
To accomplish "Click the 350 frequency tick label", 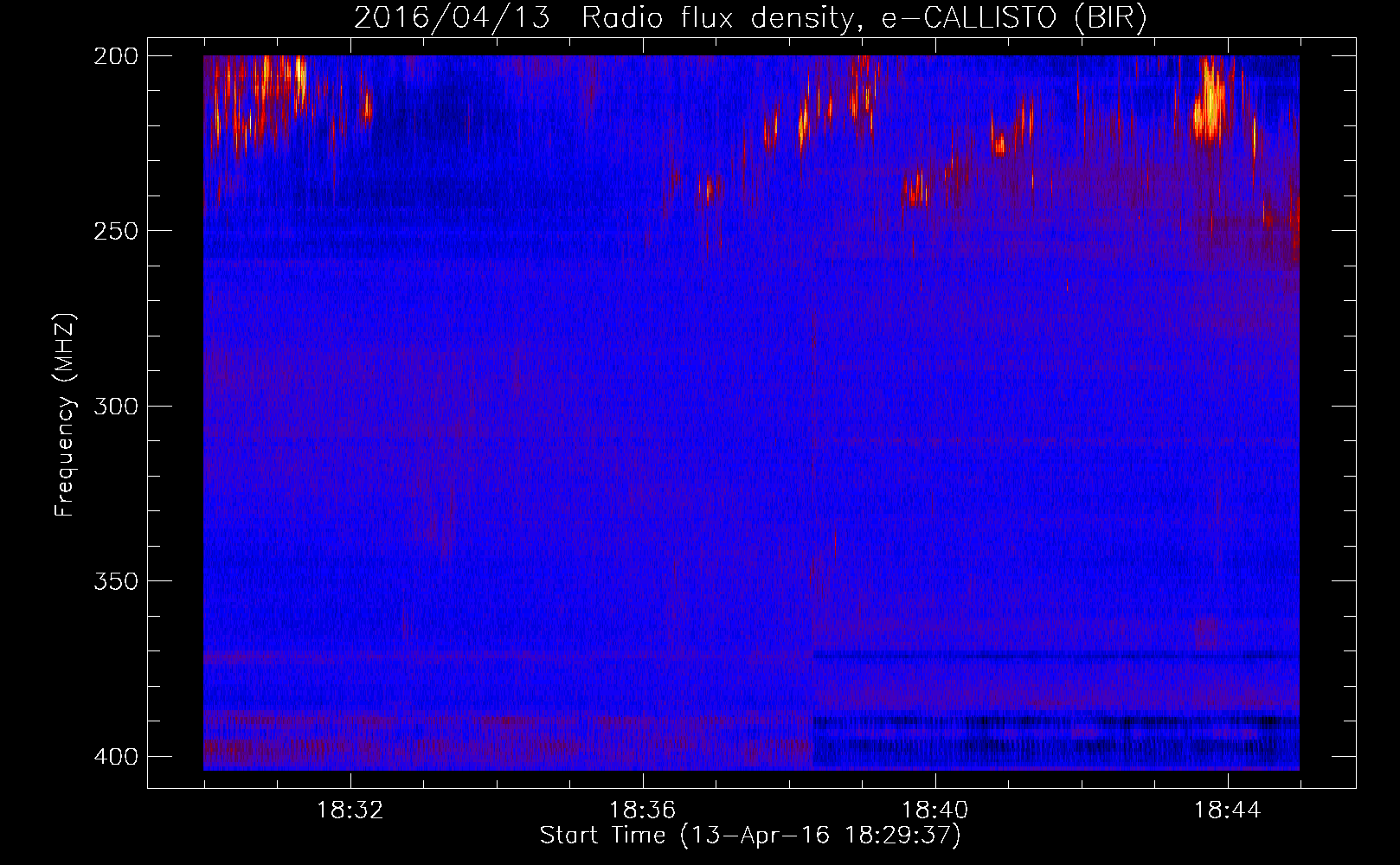I will [115, 581].
